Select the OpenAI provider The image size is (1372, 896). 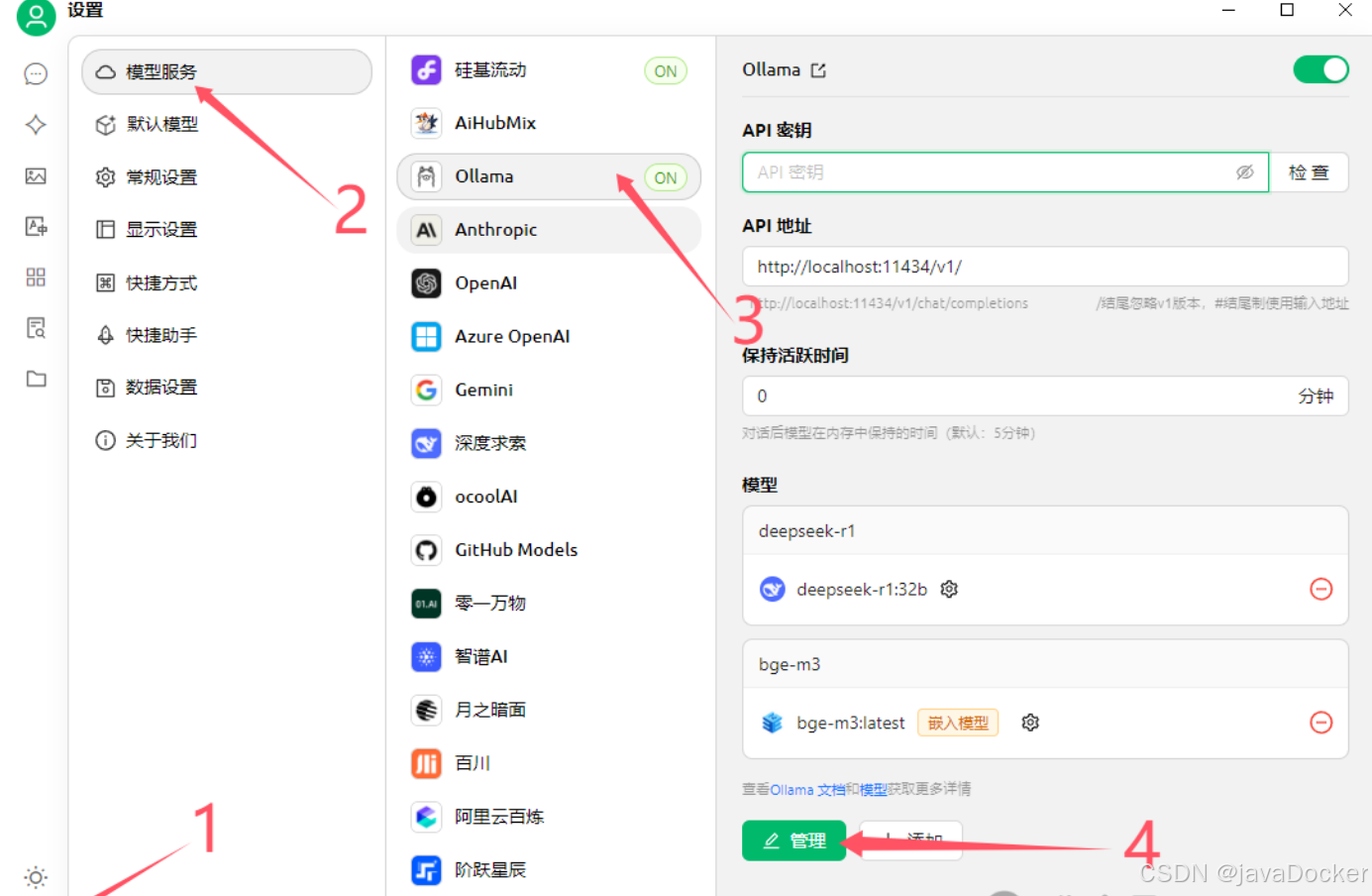(549, 283)
